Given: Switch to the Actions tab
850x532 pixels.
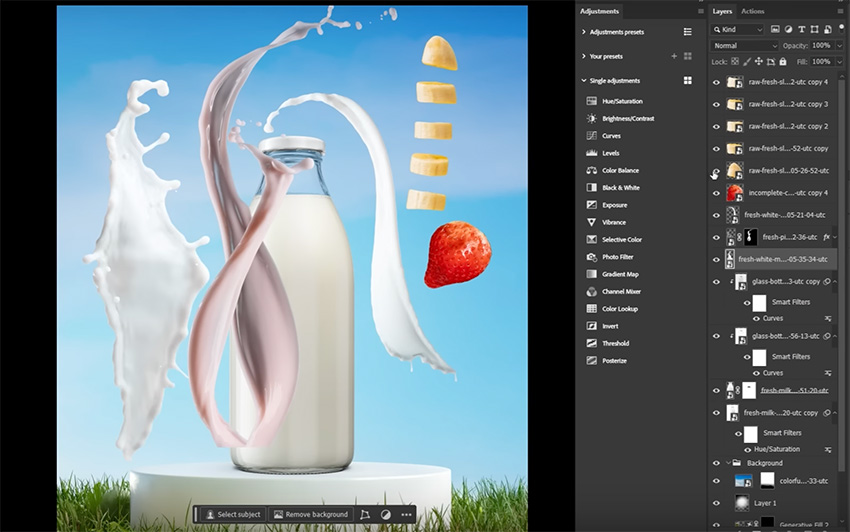Looking at the screenshot, I should (752, 11).
